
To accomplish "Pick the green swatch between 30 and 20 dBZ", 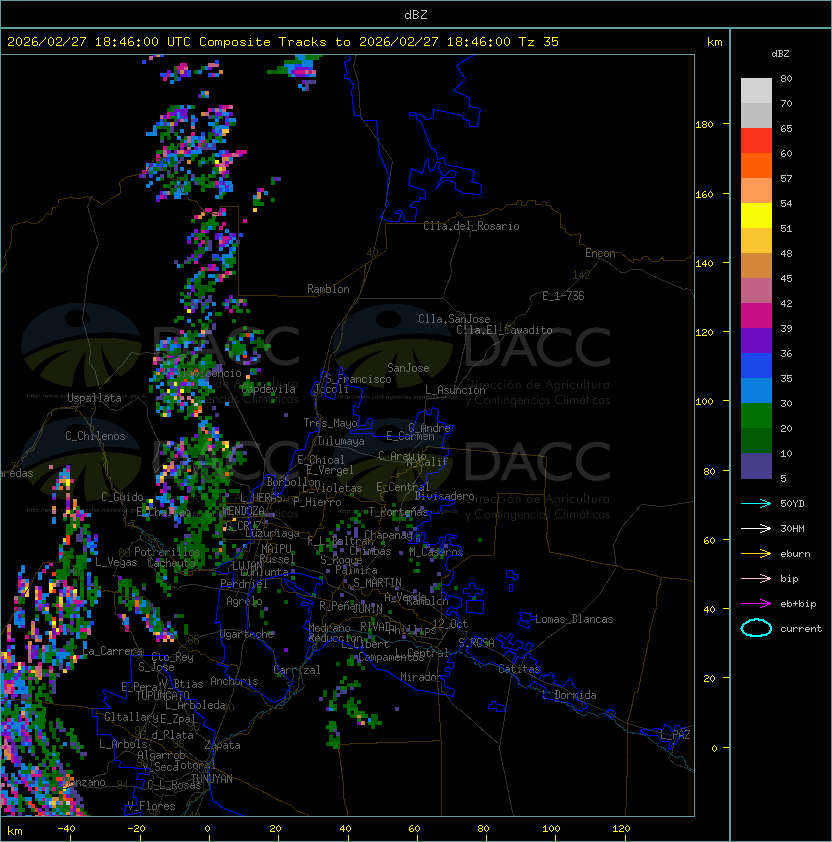I will pyautogui.click(x=756, y=416).
